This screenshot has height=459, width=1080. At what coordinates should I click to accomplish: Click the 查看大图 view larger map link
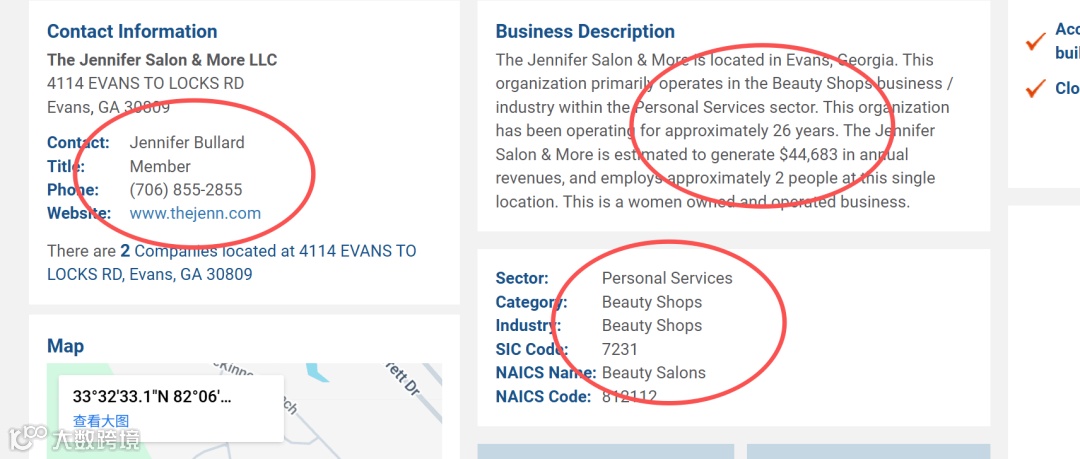click(101, 420)
